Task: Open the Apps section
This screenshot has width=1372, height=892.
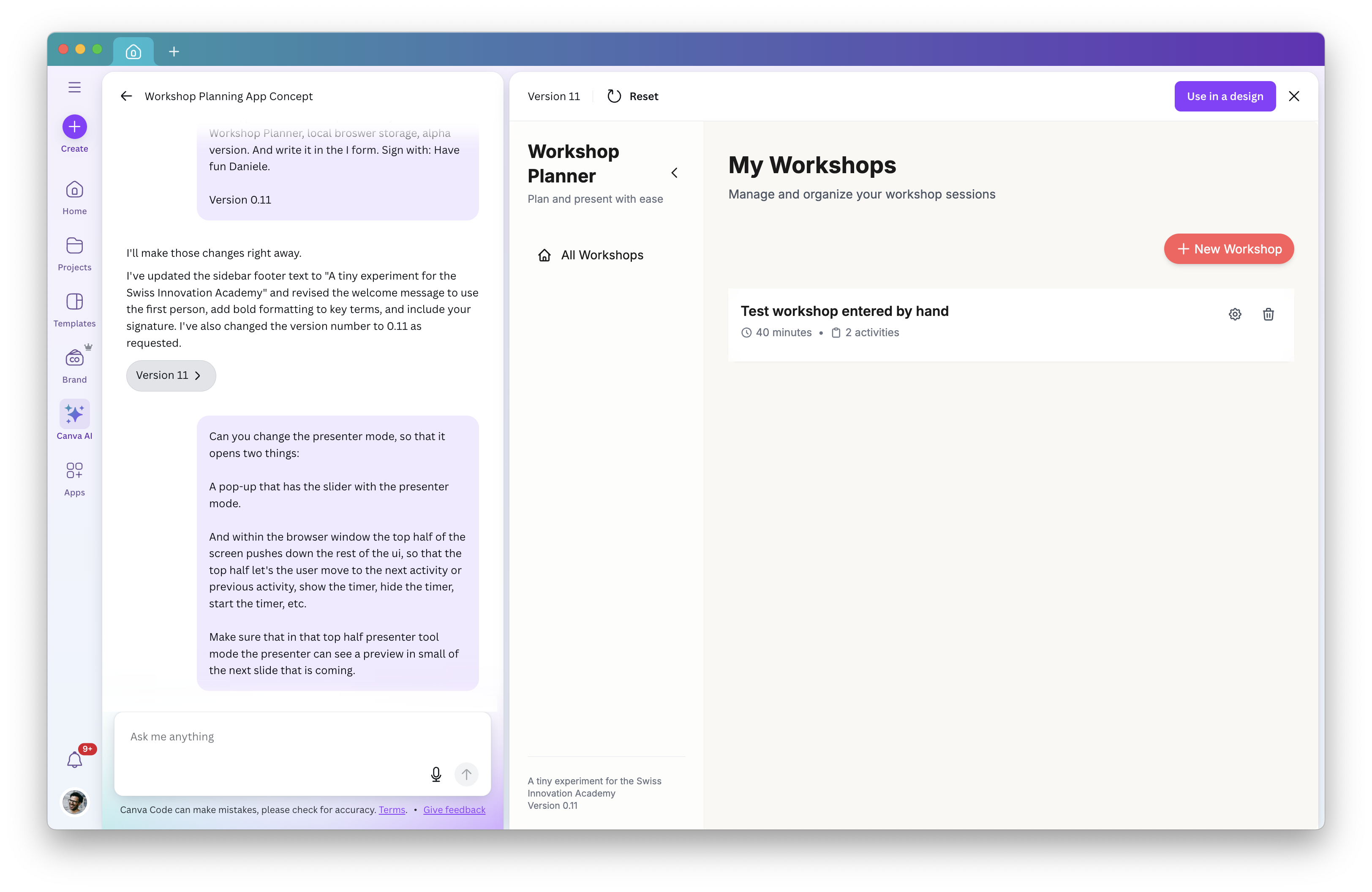Action: (x=74, y=471)
